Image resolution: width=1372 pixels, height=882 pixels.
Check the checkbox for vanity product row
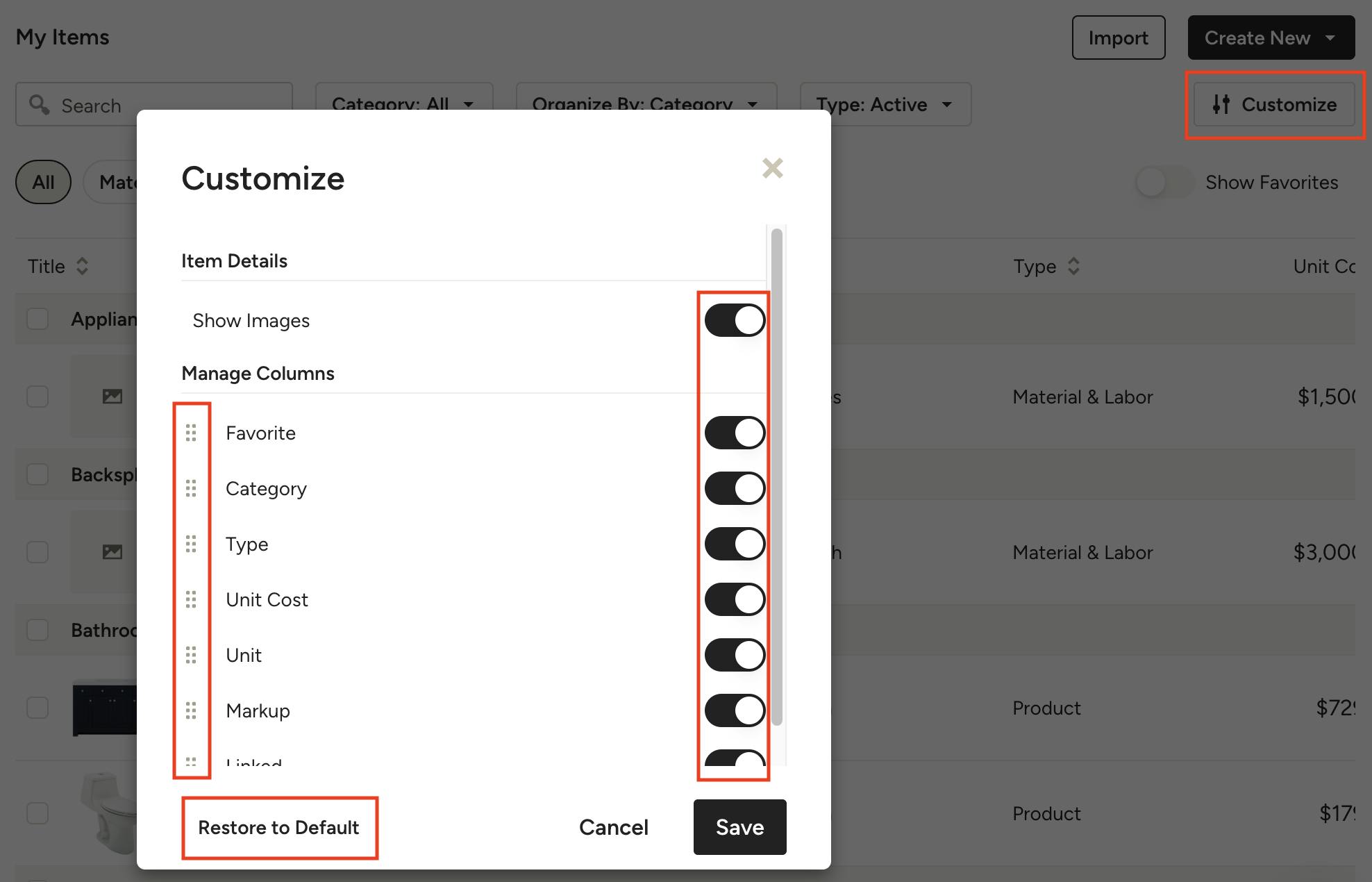click(37, 708)
